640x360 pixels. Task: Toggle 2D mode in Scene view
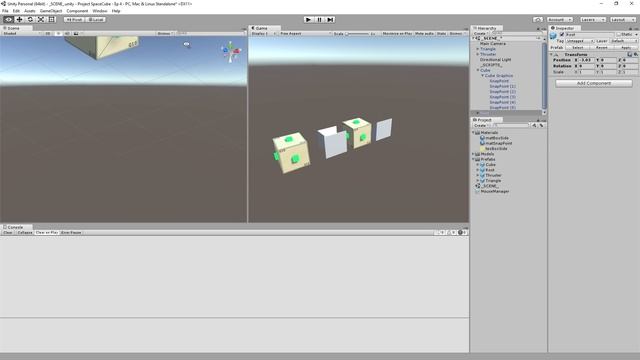(x=48, y=33)
